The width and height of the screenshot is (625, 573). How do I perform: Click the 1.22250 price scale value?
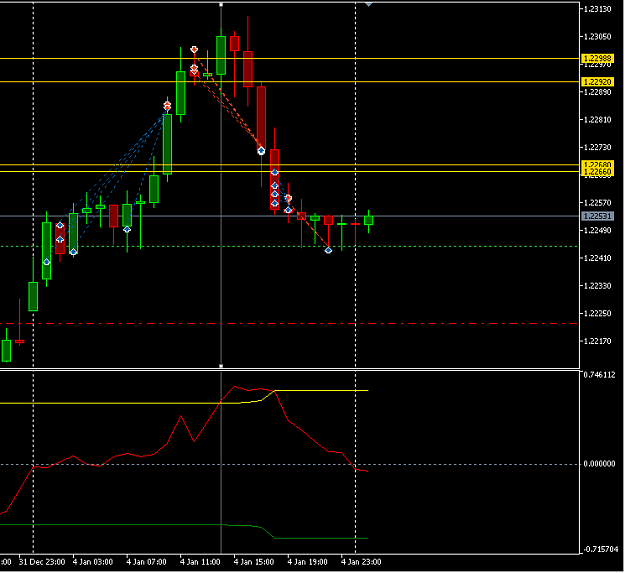tap(597, 314)
